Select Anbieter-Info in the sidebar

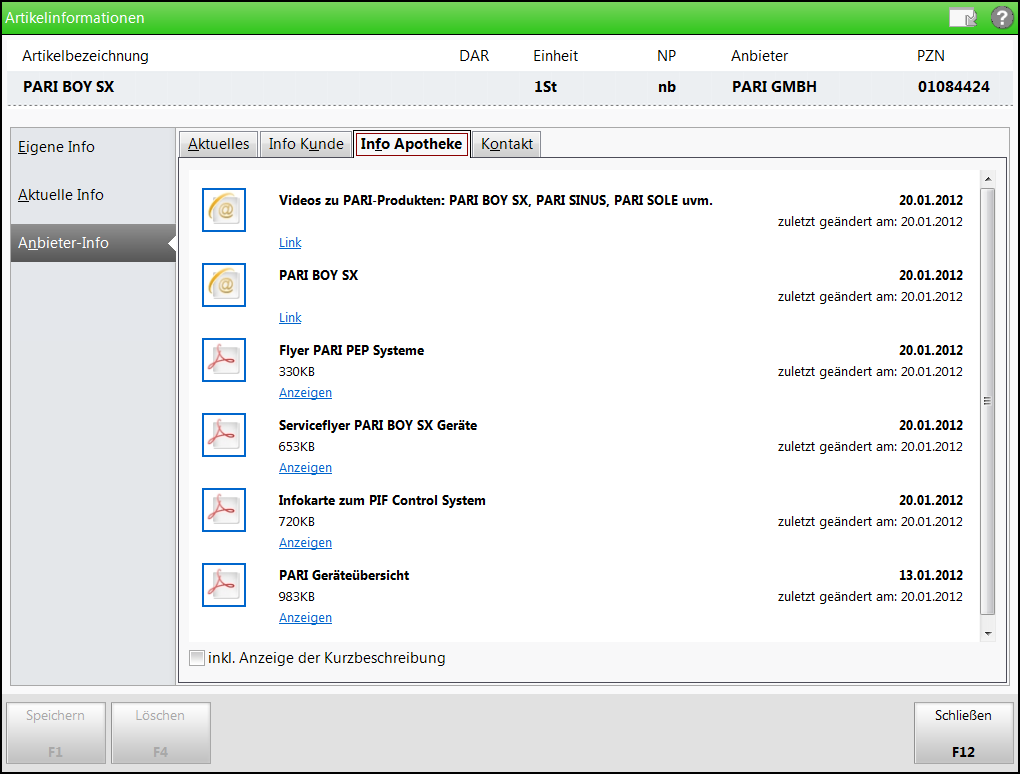(x=93, y=243)
